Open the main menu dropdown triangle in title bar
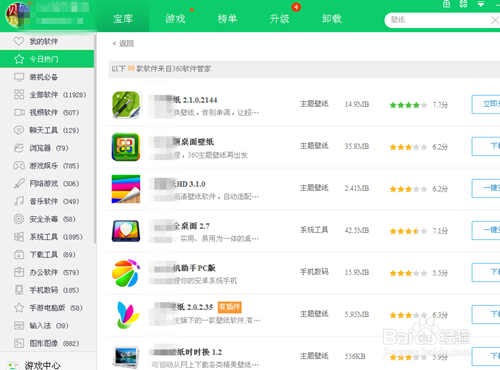The width and height of the screenshot is (500, 370). (481, 4)
